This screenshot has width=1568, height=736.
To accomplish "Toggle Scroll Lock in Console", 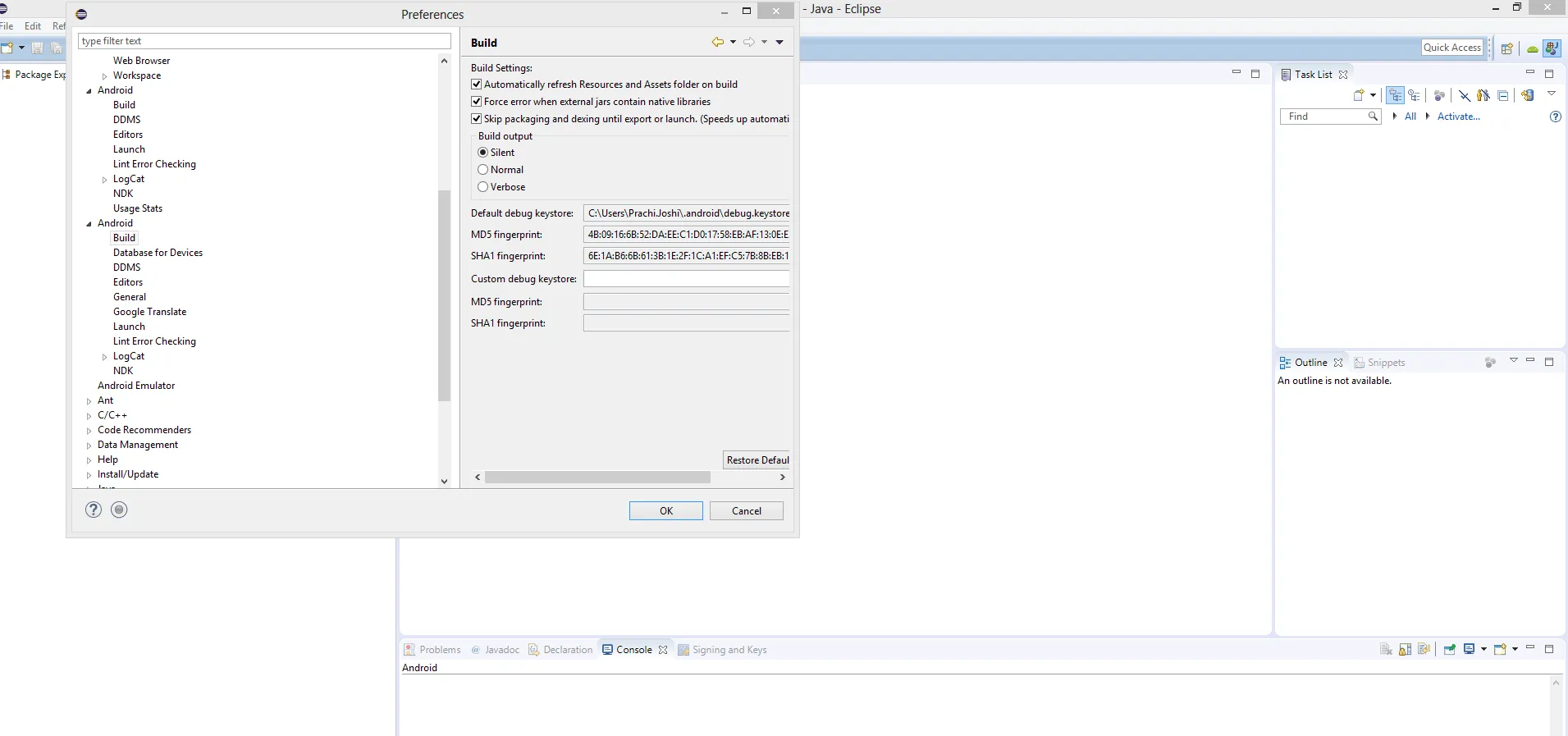I will click(1405, 649).
